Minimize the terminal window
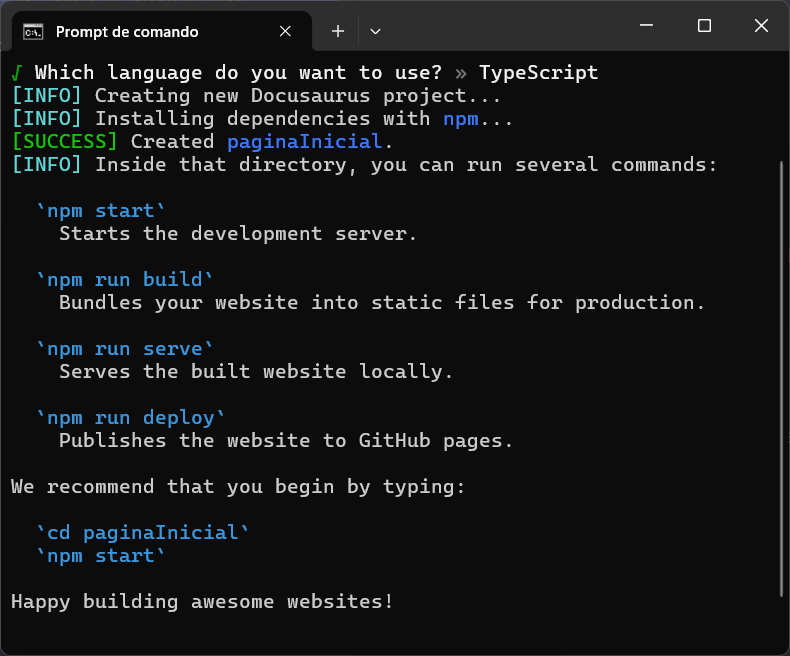 [646, 26]
